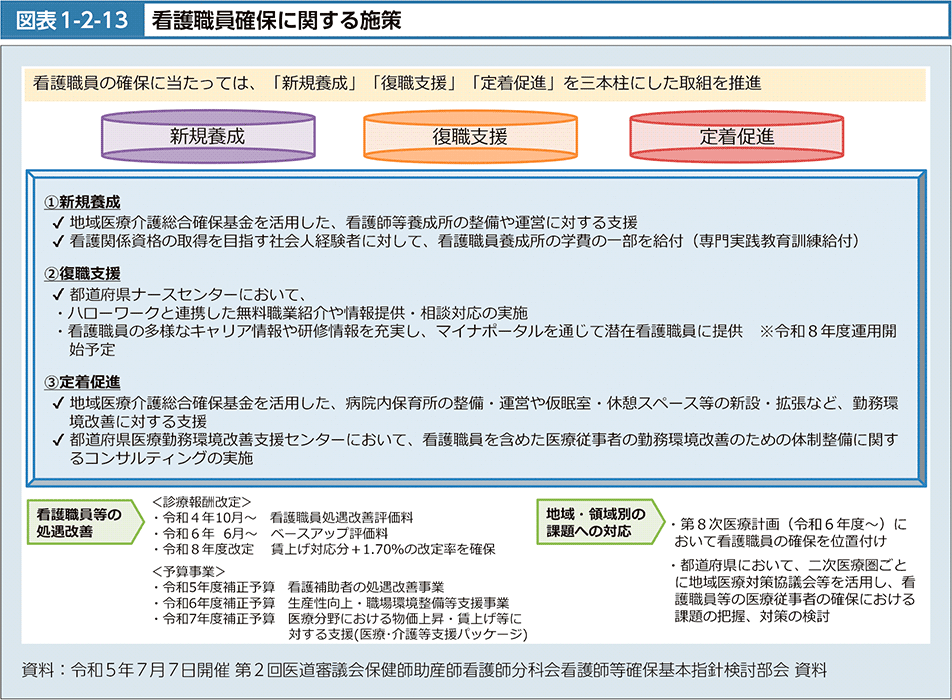
Task: Click the line about 病院内保育所の整備・運営
Action: click(x=484, y=412)
